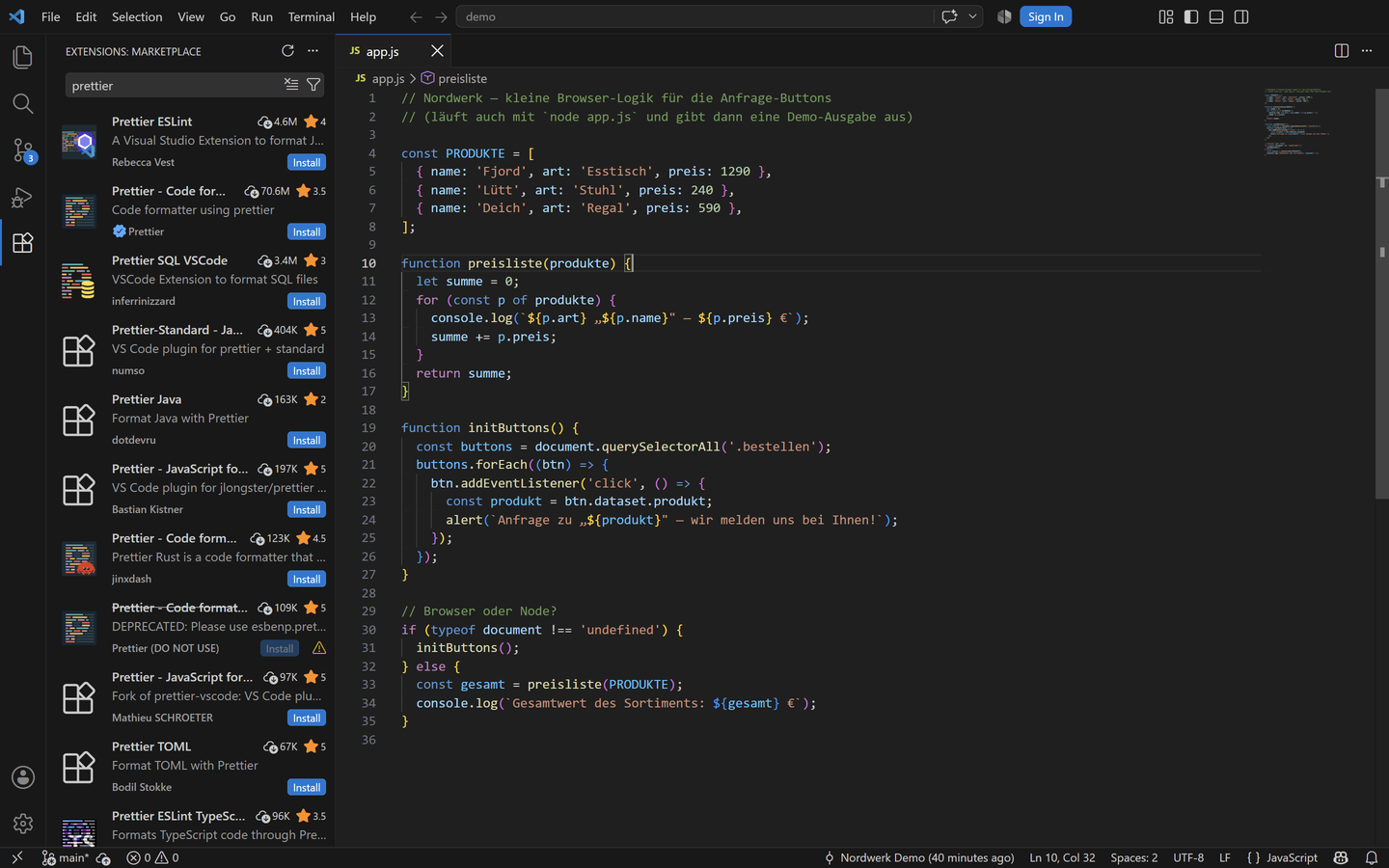1389x868 pixels.
Task: Open the Copilot chat icon in title bar
Action: click(x=949, y=16)
